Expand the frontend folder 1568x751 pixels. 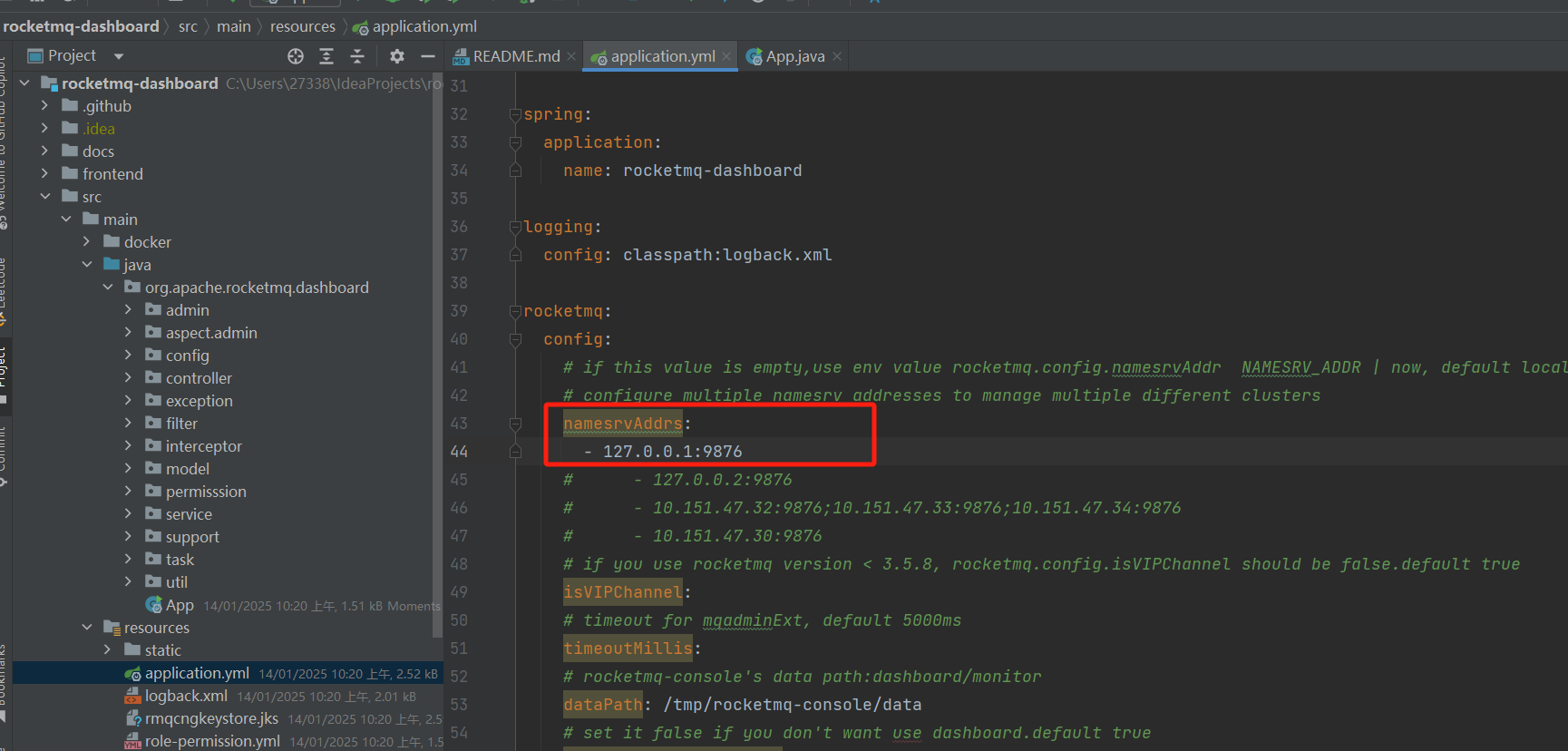point(44,174)
